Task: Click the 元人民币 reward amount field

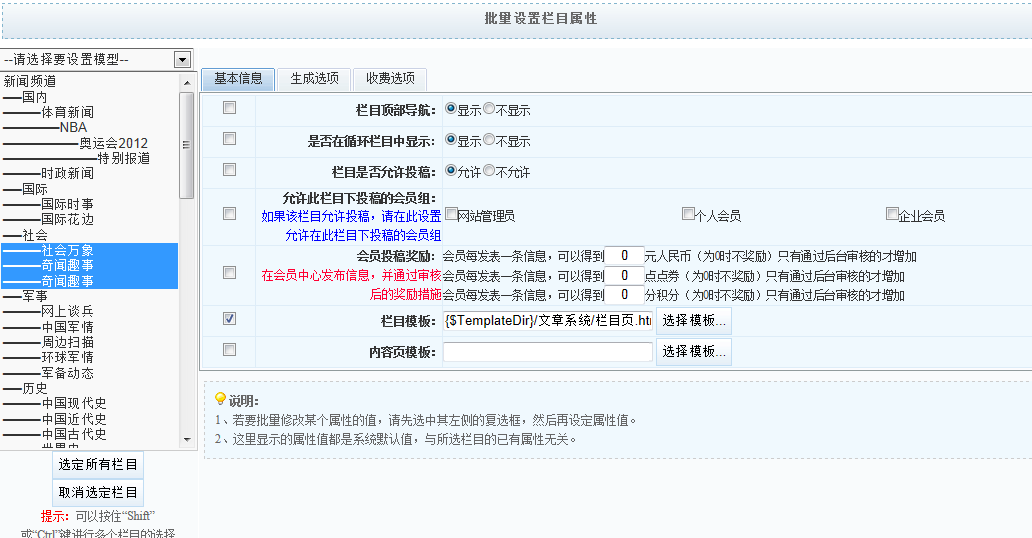Action: click(x=624, y=256)
